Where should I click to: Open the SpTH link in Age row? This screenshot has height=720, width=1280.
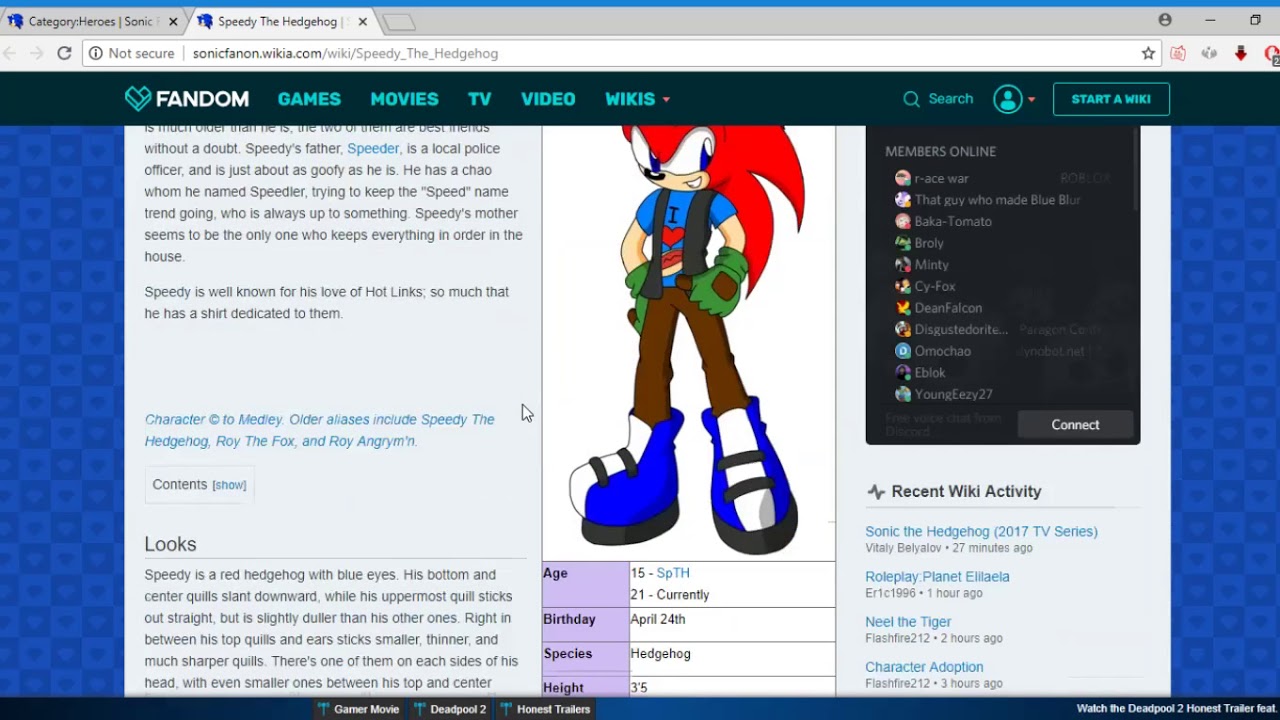point(673,573)
